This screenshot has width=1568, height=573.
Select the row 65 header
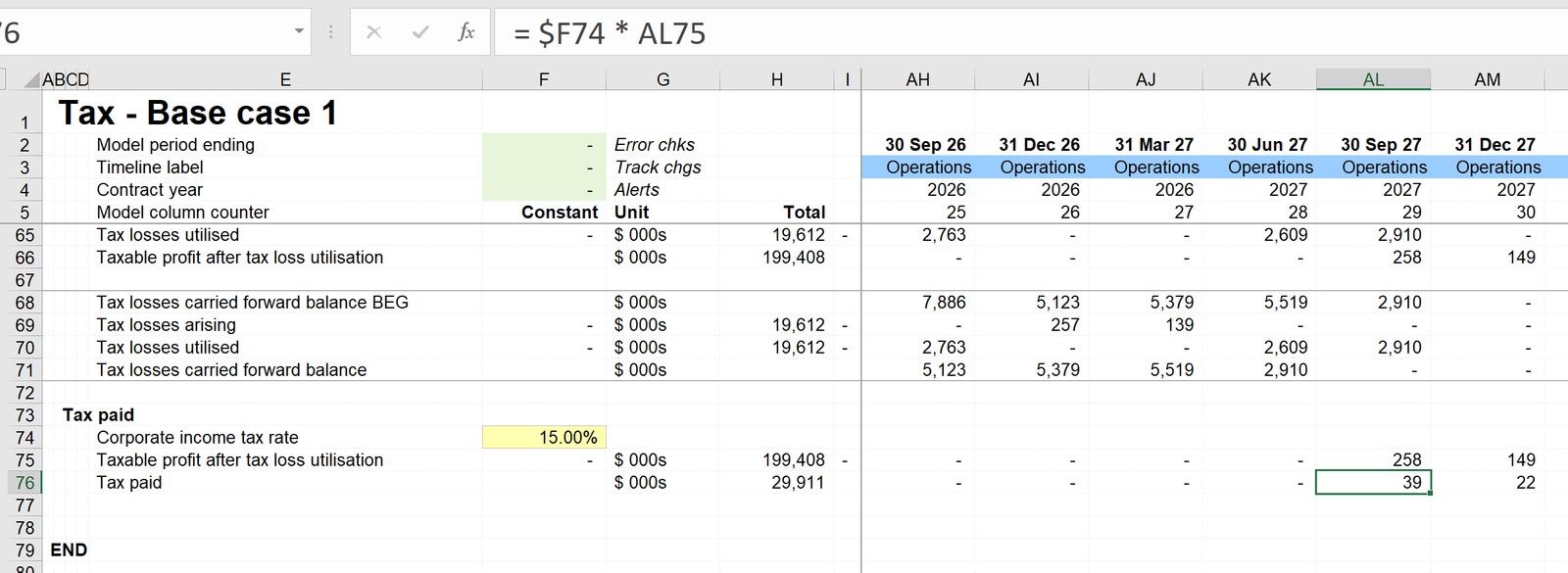click(x=24, y=235)
